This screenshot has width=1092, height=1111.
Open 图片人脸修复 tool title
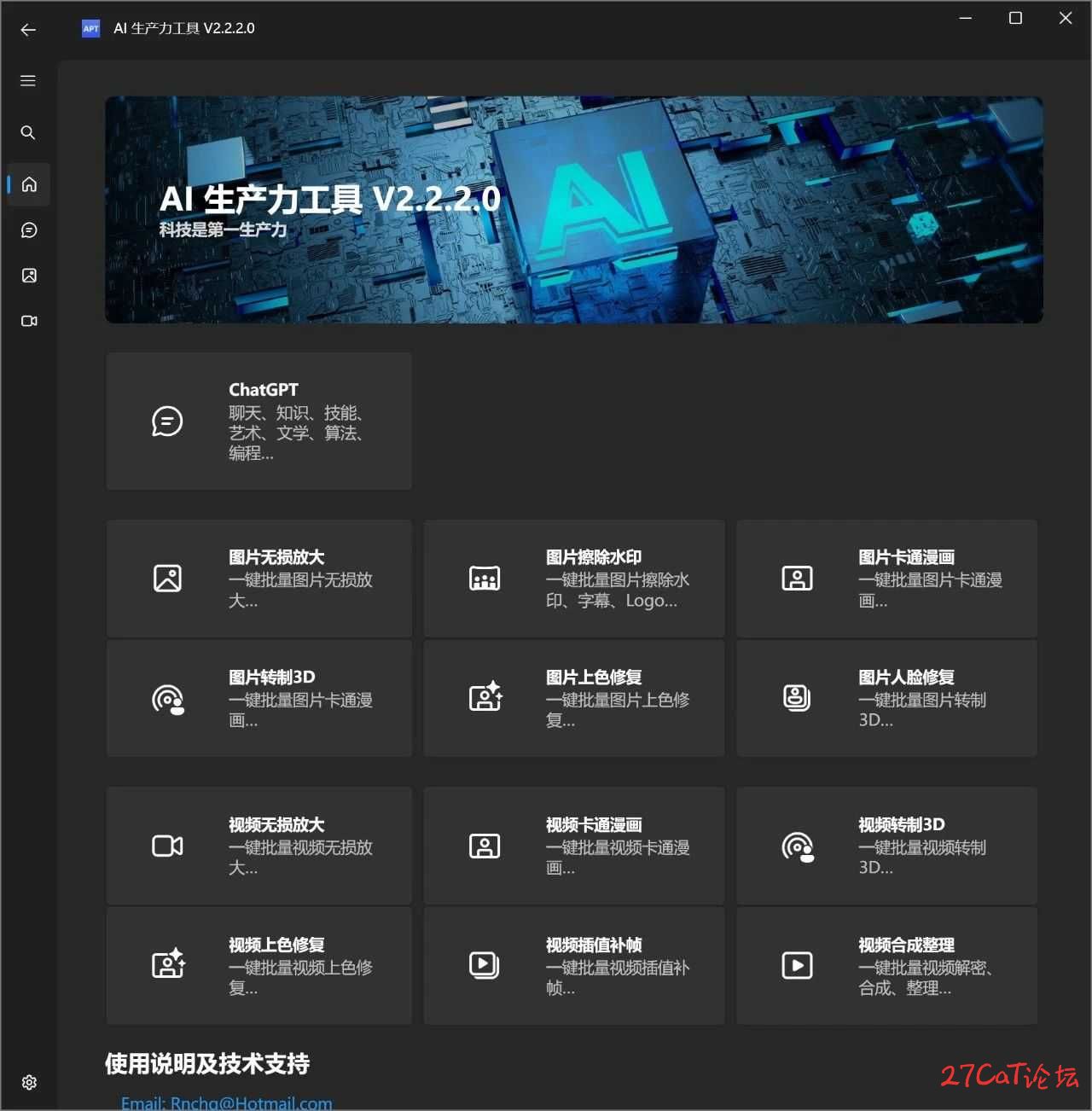pyautogui.click(x=906, y=678)
